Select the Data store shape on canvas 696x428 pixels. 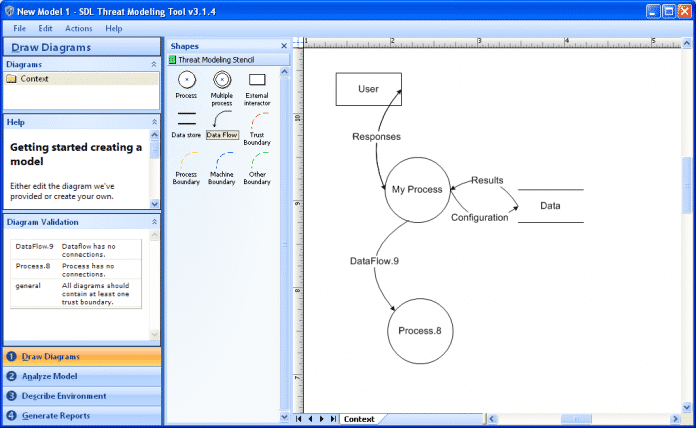click(x=550, y=206)
